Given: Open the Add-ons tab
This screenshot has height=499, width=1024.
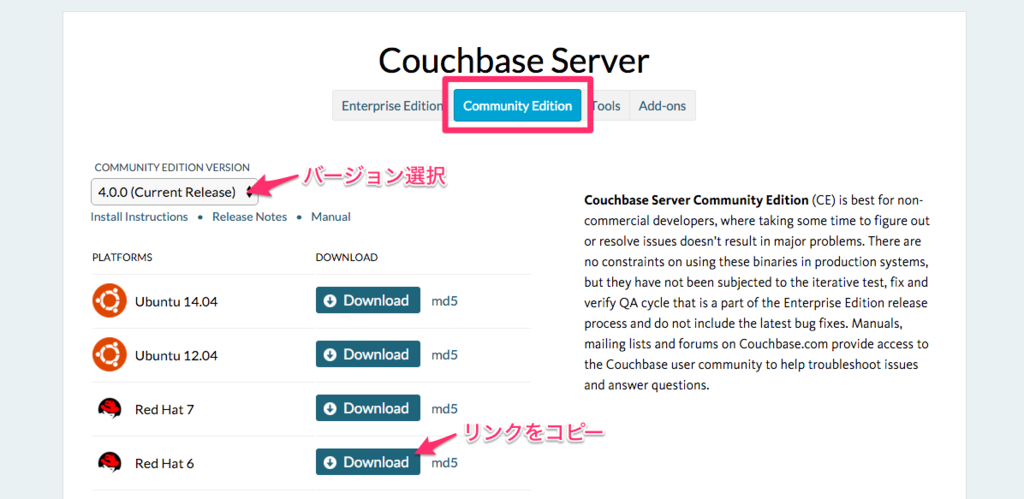Looking at the screenshot, I should (x=662, y=106).
